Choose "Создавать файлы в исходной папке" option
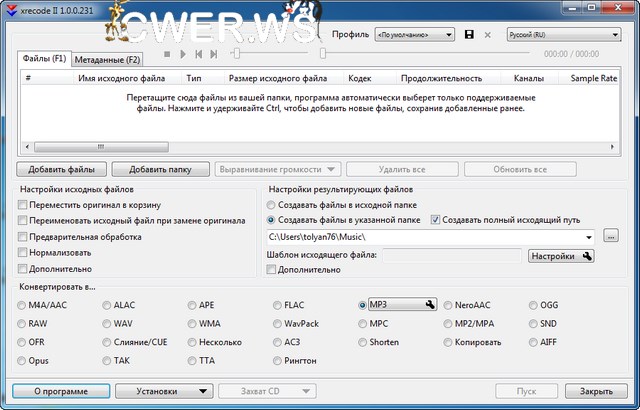Viewport: 640px width, 410px height. 272,204
